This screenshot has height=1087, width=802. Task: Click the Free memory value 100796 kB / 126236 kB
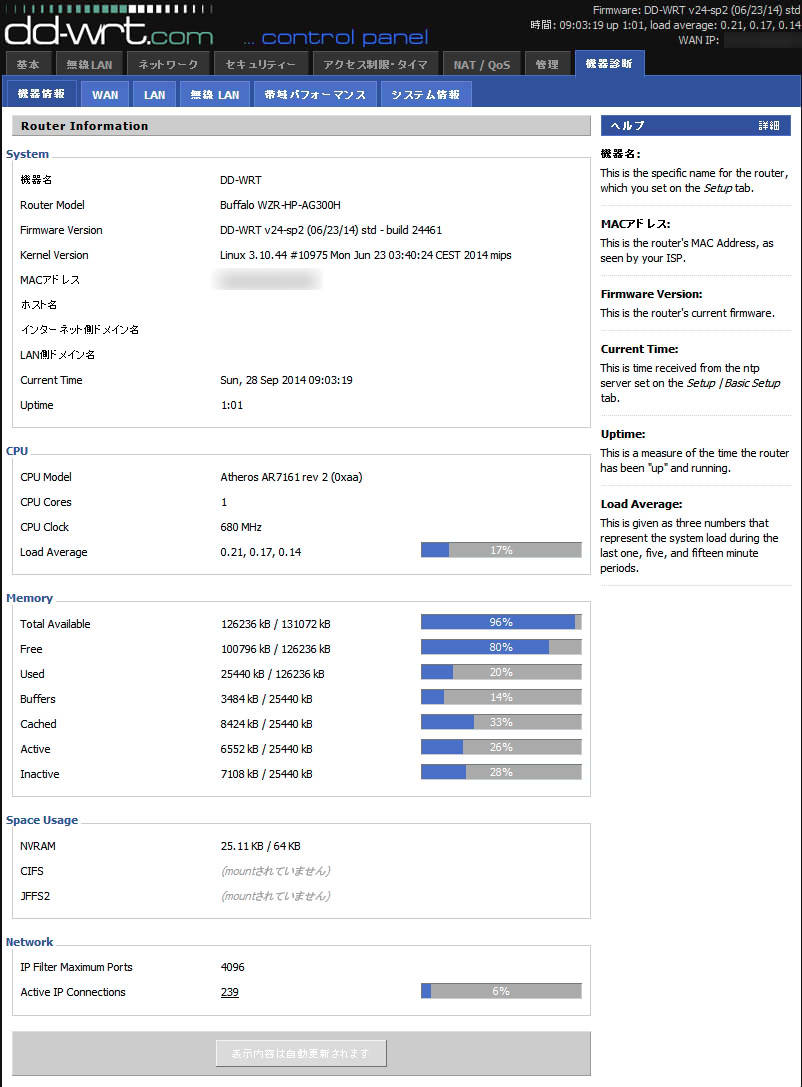(x=275, y=649)
